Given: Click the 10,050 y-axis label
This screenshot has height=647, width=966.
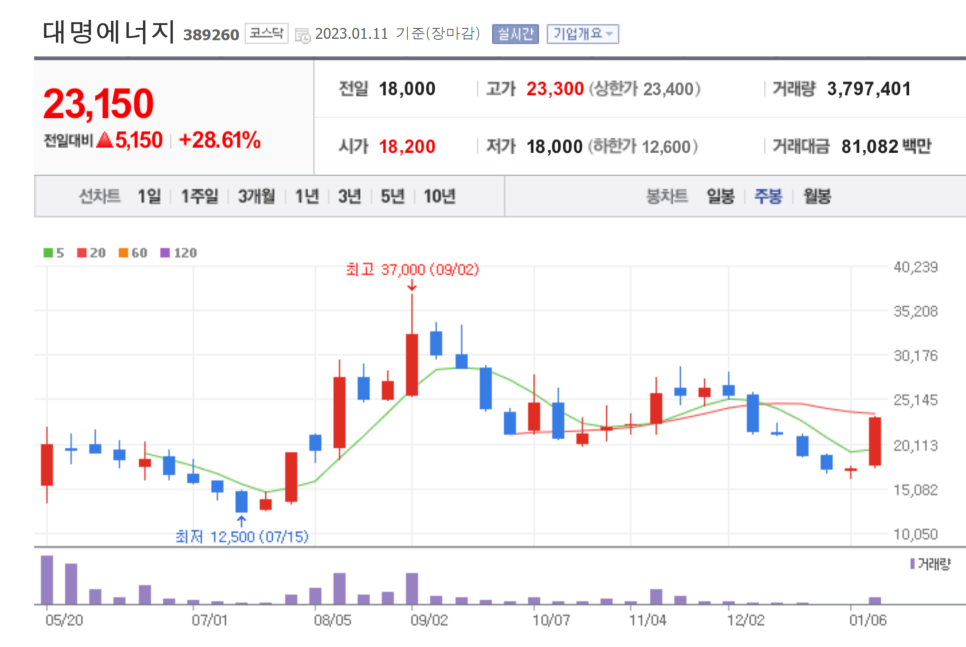Looking at the screenshot, I should (x=915, y=534).
